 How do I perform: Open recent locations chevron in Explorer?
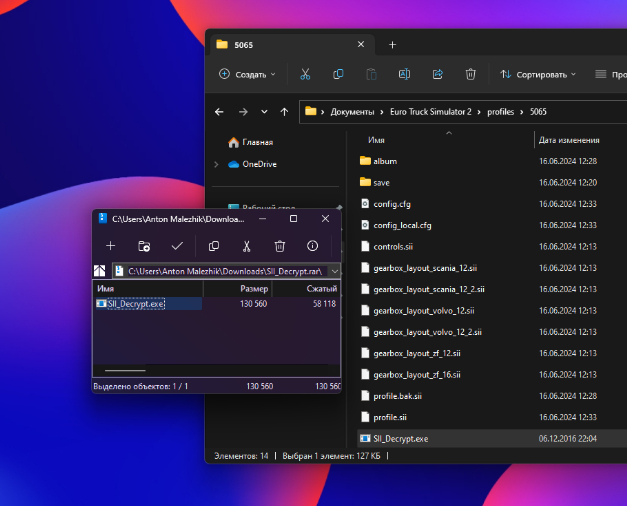click(264, 112)
